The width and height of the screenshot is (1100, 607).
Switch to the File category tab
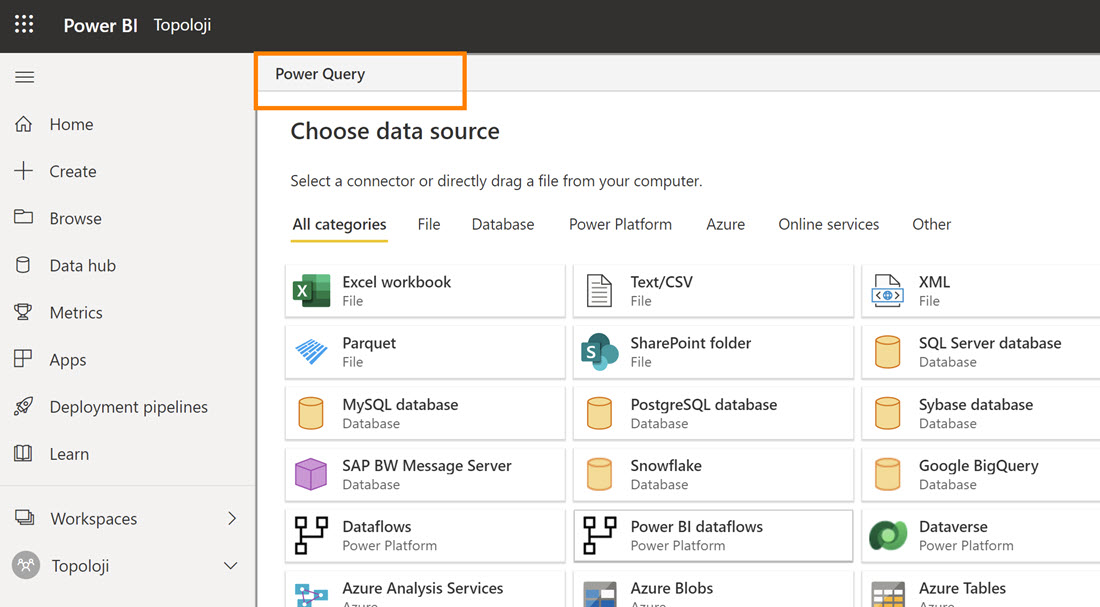429,225
